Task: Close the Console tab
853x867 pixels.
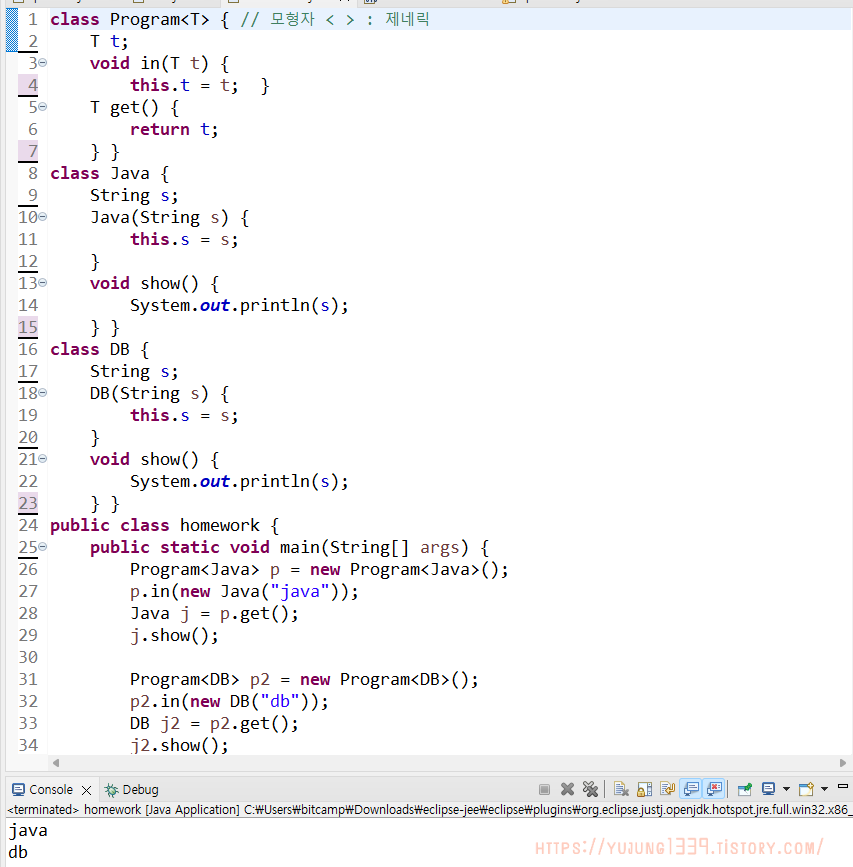Action: 86,790
